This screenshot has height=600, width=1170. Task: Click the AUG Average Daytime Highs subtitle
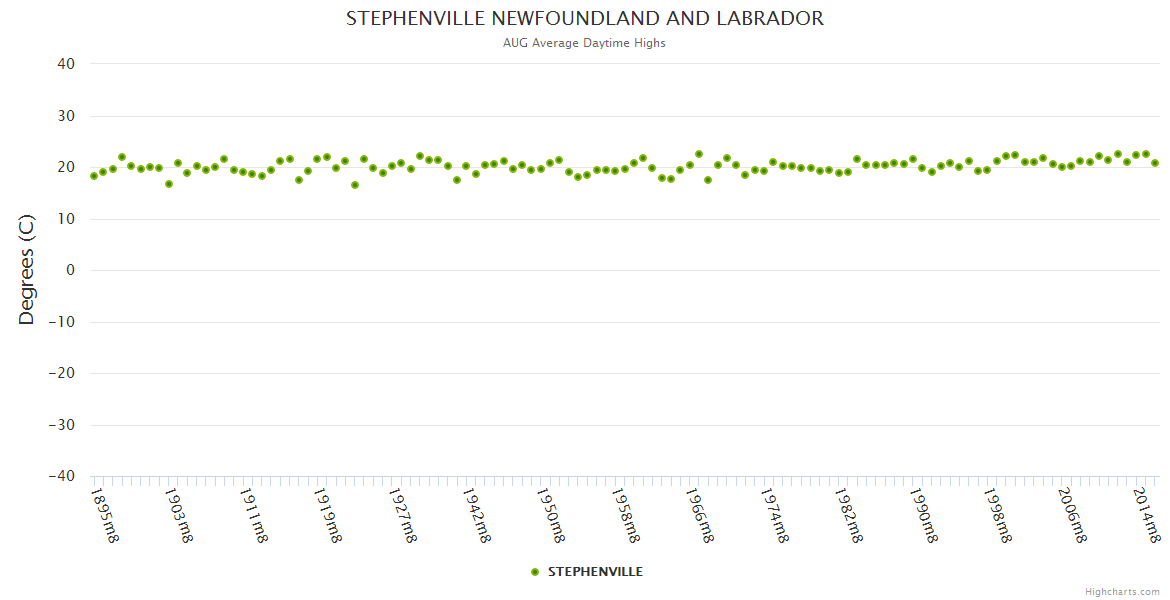585,43
